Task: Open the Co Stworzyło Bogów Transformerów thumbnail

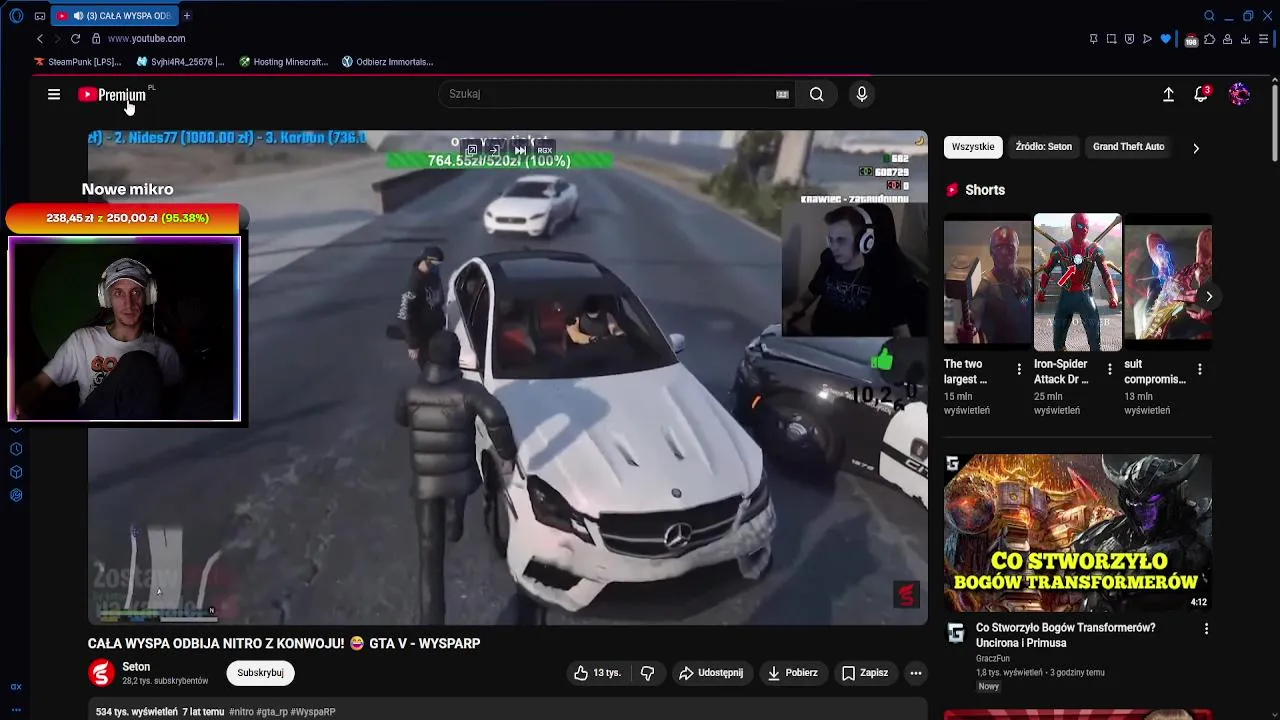Action: [x=1078, y=533]
